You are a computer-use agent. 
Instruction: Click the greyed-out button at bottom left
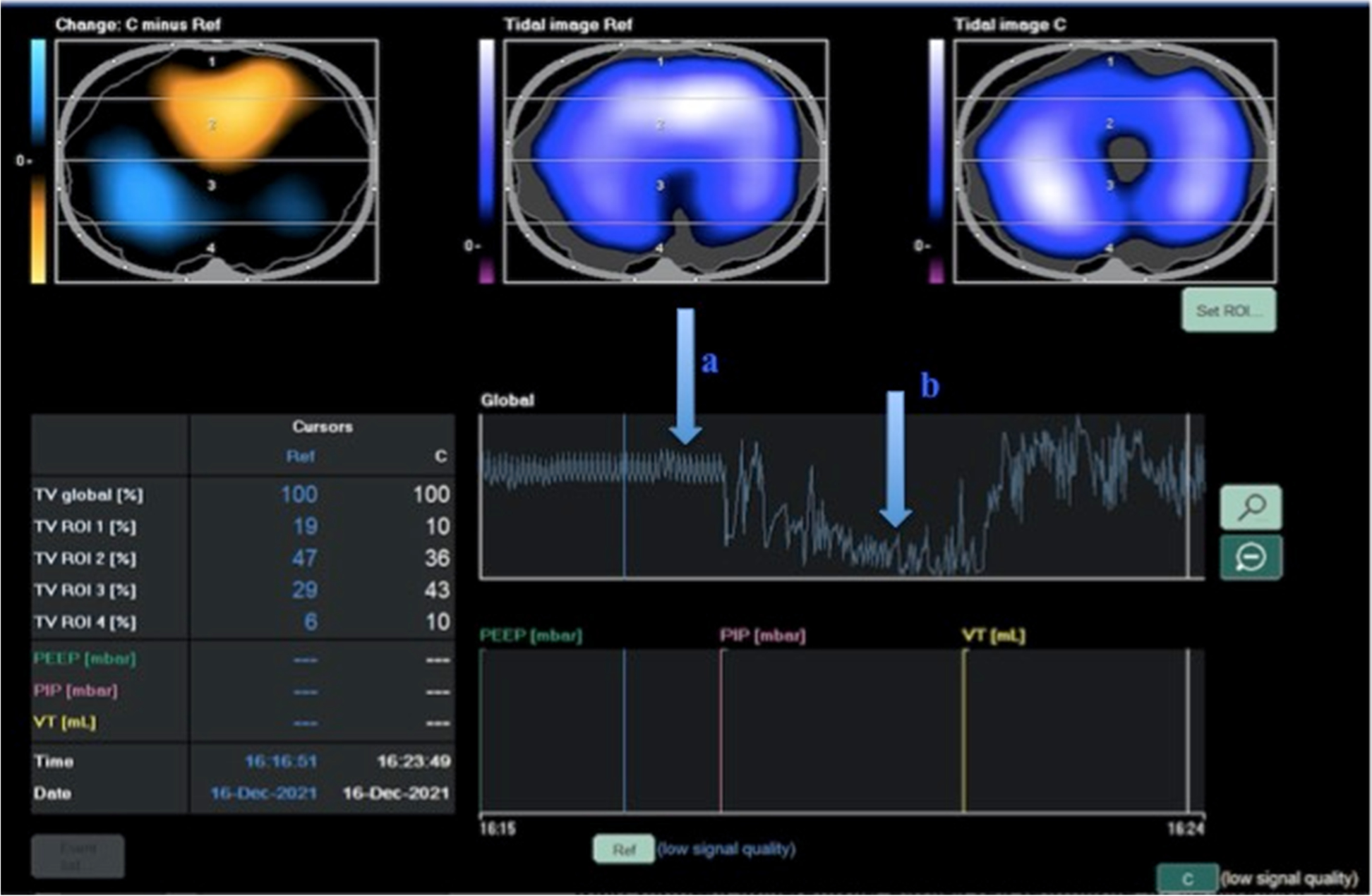coord(78,856)
